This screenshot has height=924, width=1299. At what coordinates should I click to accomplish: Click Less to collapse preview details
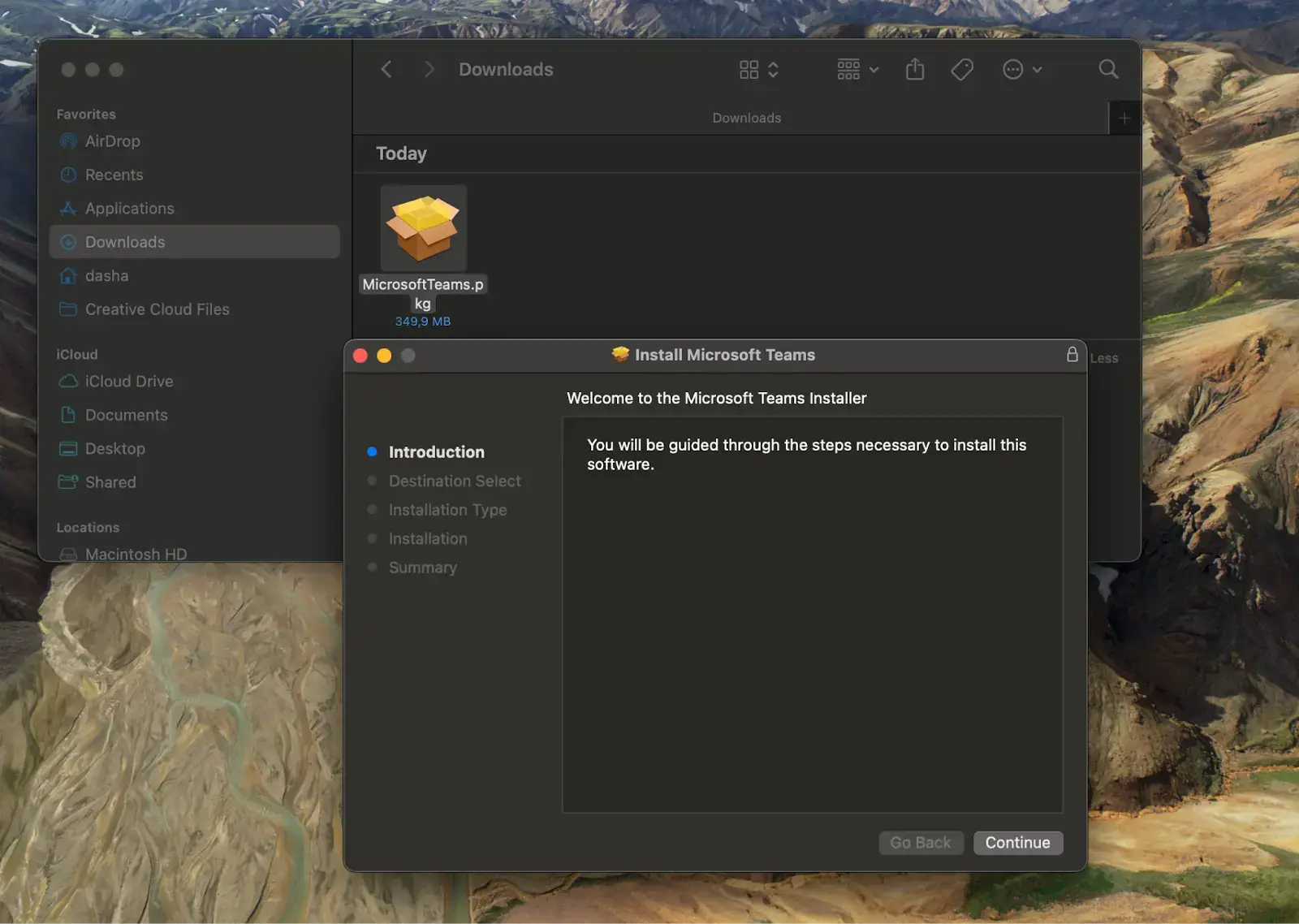click(1104, 357)
